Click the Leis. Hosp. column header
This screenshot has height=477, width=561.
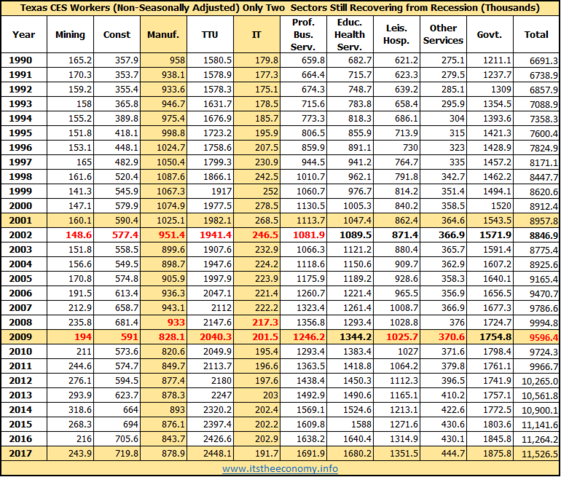[397, 35]
